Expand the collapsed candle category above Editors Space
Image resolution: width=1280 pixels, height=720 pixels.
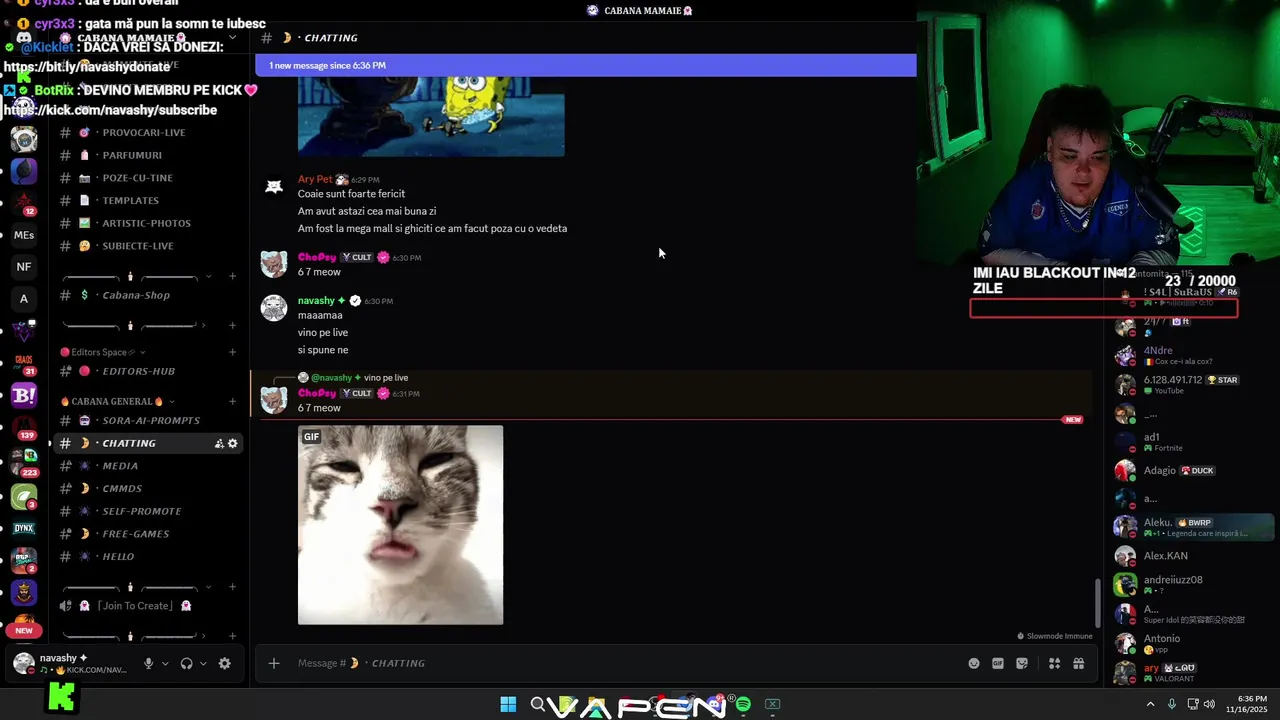134,326
